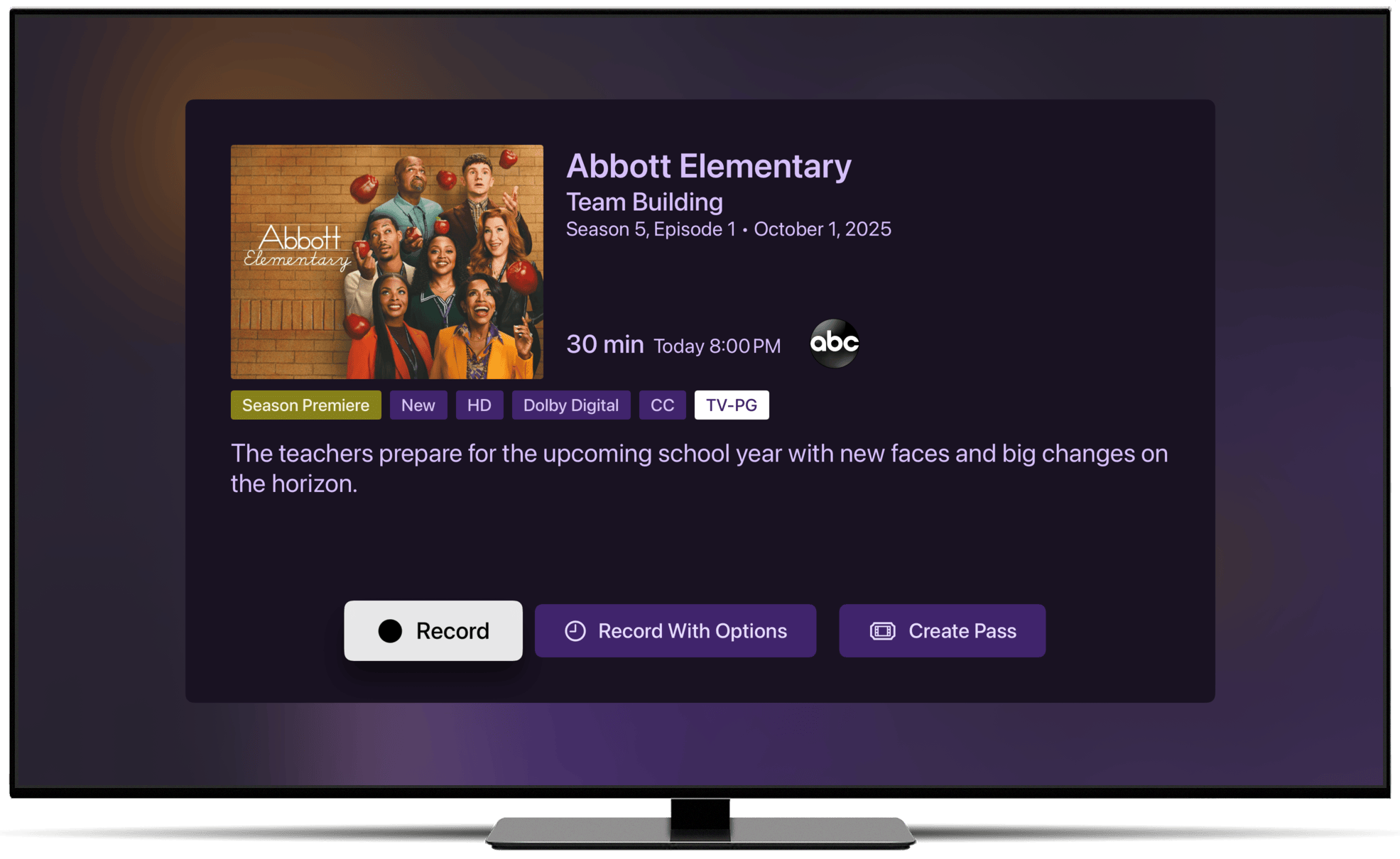Viewport: 1400px width, 859px height.
Task: Click the Today 8:00 PM air time
Action: click(717, 346)
